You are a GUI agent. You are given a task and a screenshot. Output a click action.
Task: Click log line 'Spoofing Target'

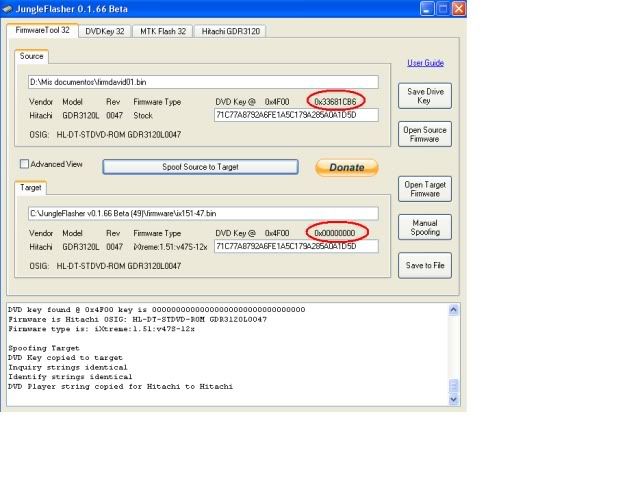point(44,348)
